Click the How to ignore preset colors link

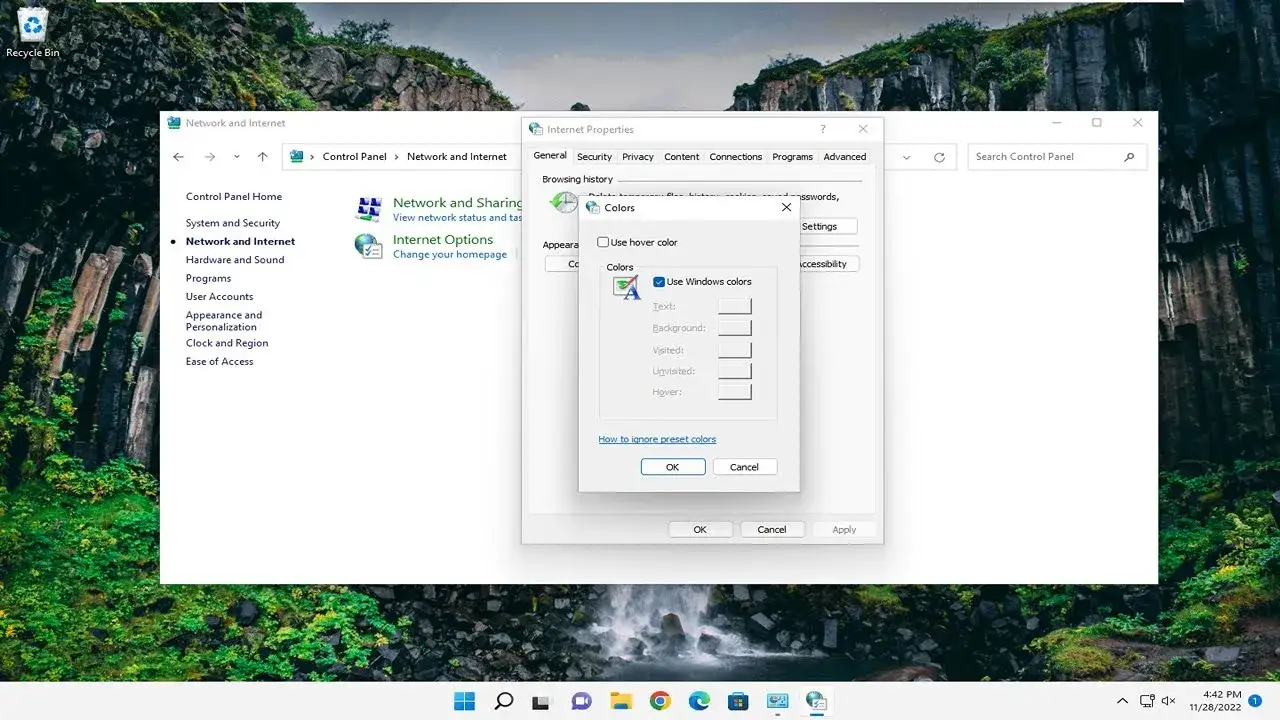pos(657,439)
